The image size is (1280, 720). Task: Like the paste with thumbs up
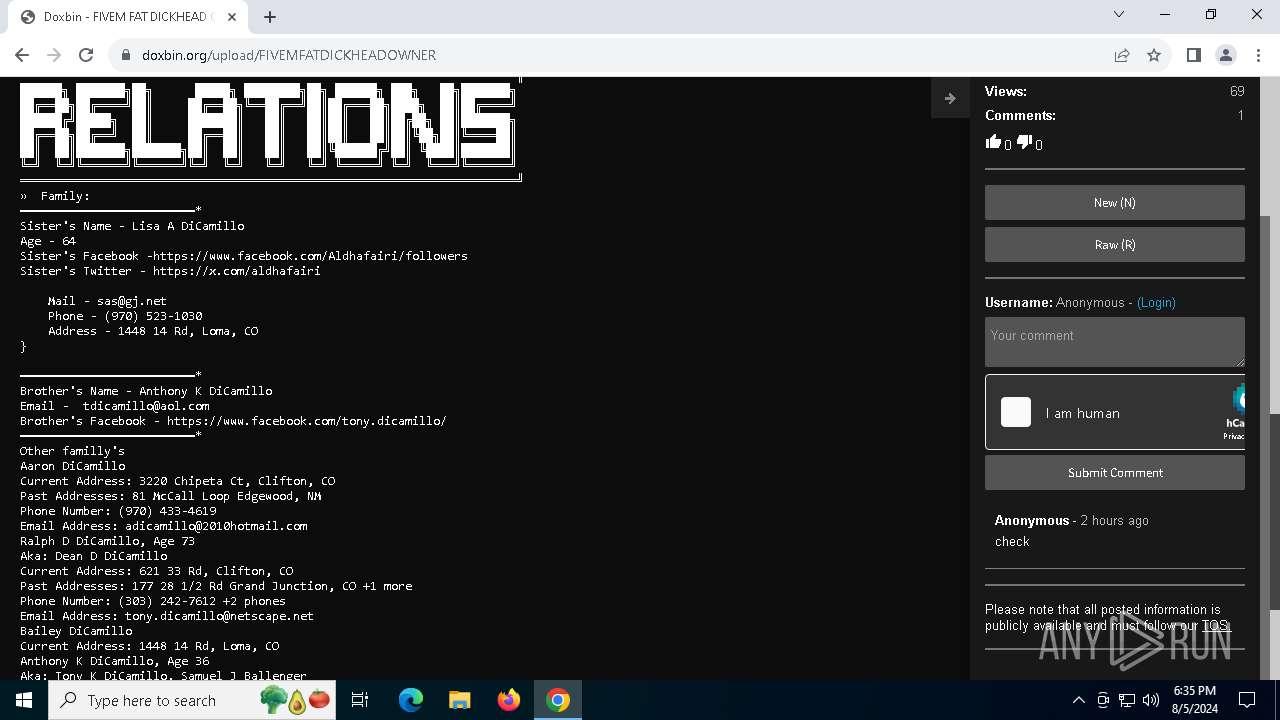pyautogui.click(x=993, y=142)
